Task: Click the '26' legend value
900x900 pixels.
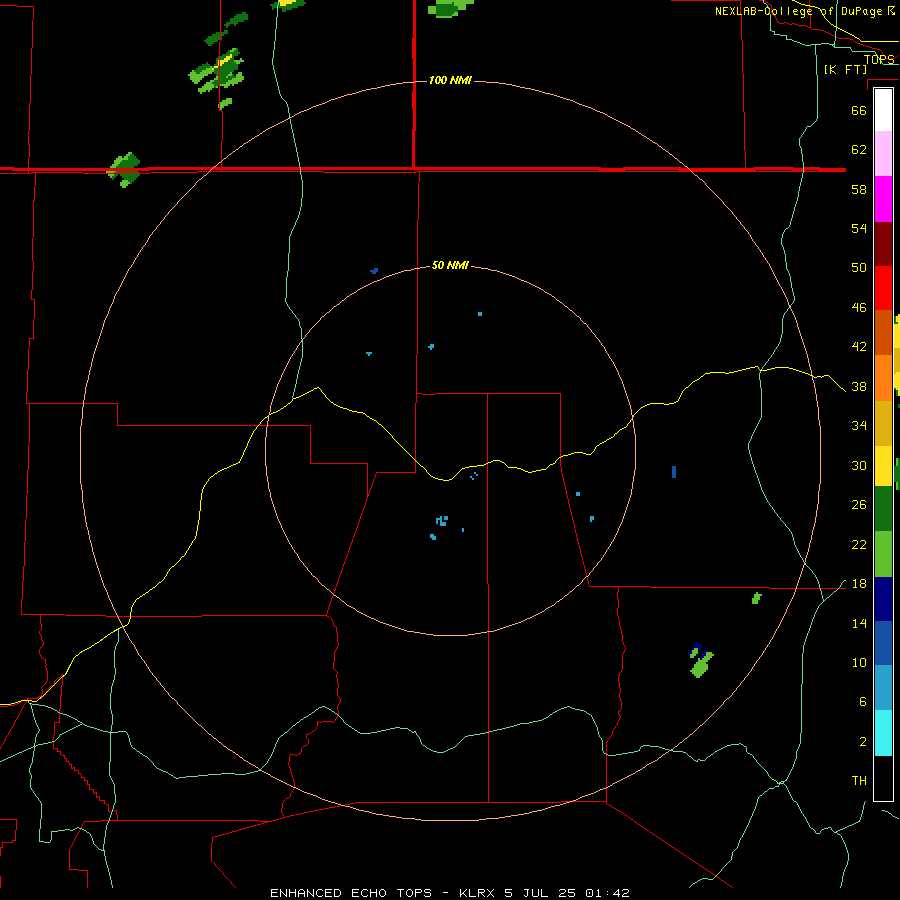Action: coord(859,505)
